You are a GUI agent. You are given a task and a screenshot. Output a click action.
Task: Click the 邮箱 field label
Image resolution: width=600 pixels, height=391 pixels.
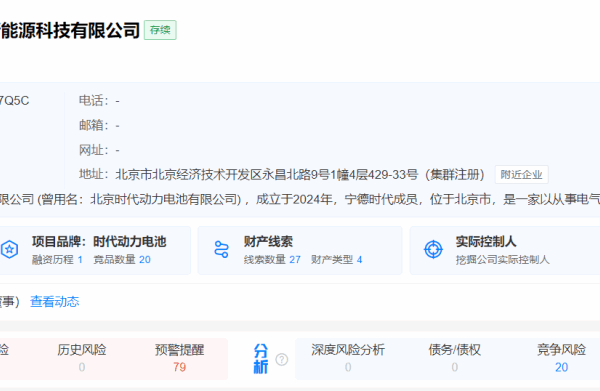[x=94, y=125]
